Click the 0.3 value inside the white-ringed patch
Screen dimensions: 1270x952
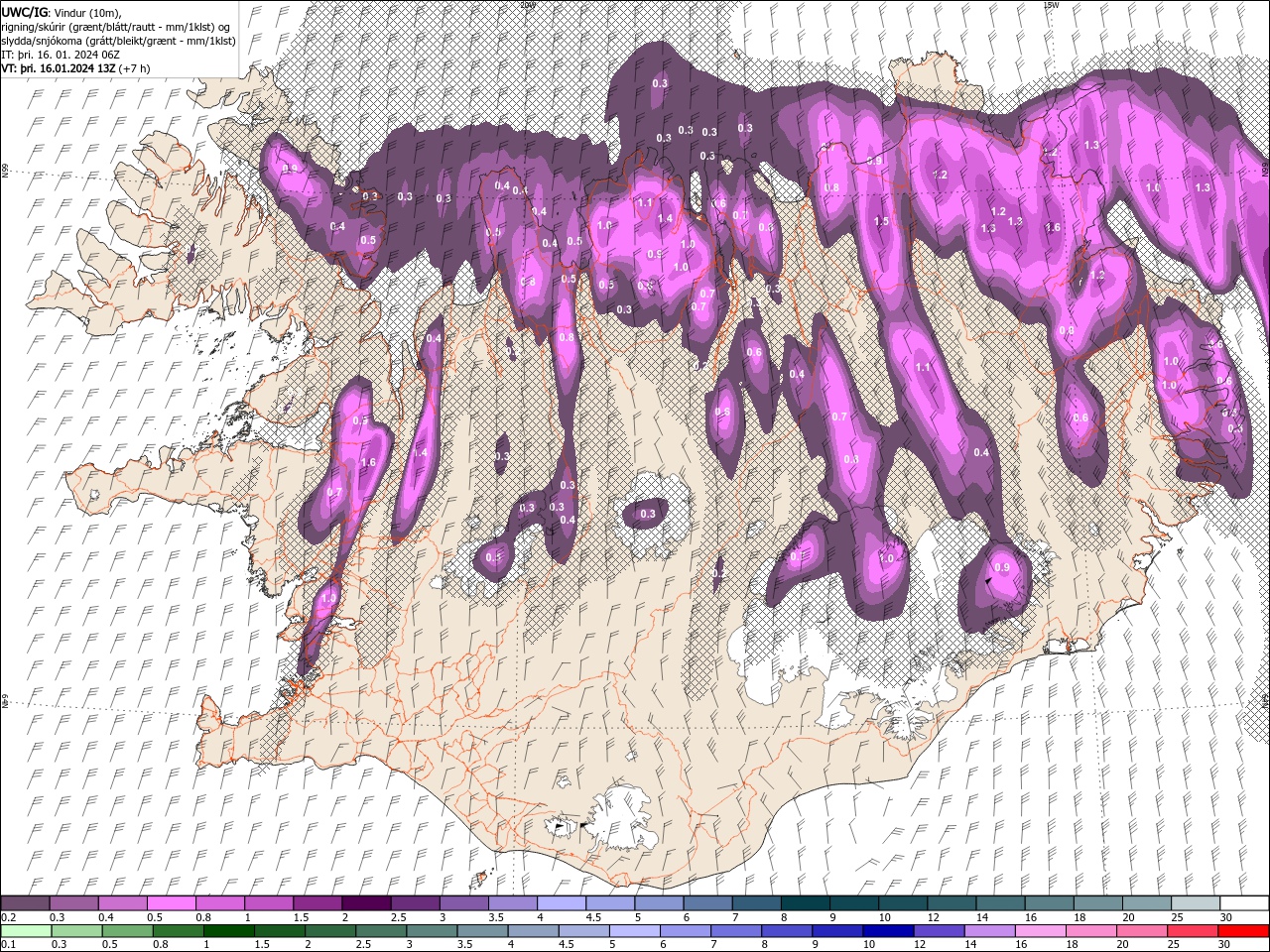pyautogui.click(x=648, y=514)
